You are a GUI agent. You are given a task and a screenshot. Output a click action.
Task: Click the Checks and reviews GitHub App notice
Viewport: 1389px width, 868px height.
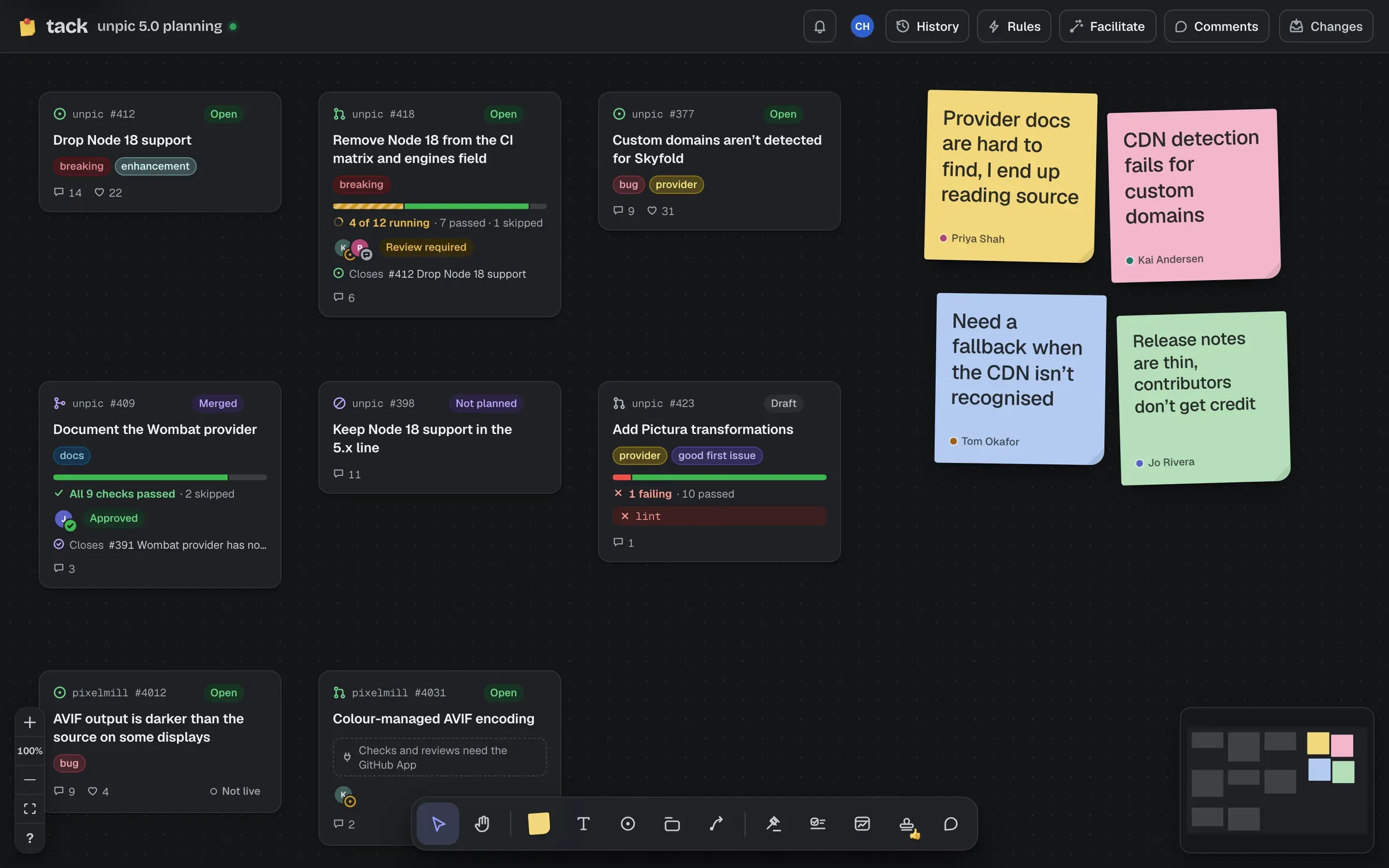pos(439,757)
